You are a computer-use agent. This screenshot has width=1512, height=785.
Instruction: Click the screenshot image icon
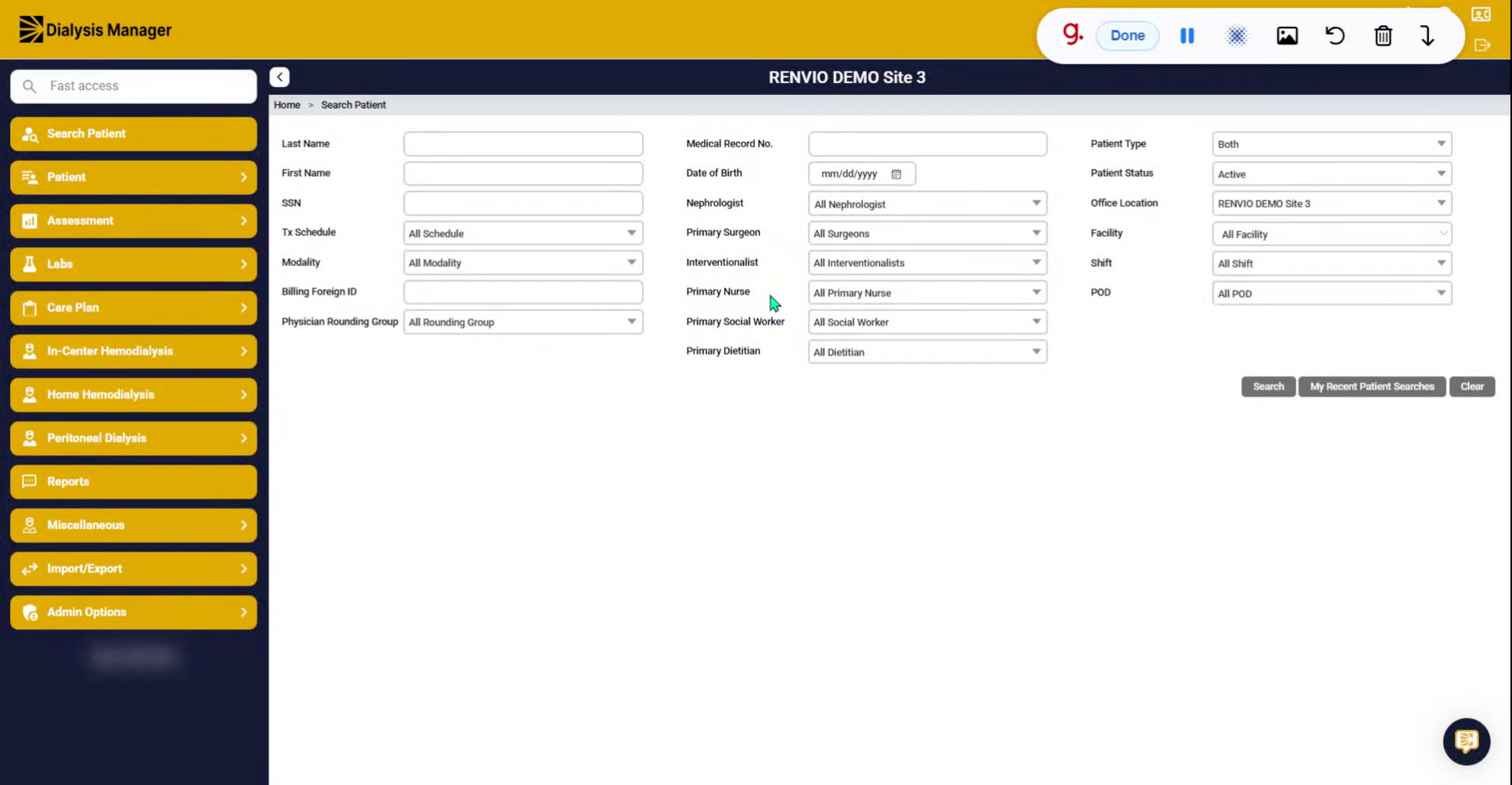[1286, 36]
